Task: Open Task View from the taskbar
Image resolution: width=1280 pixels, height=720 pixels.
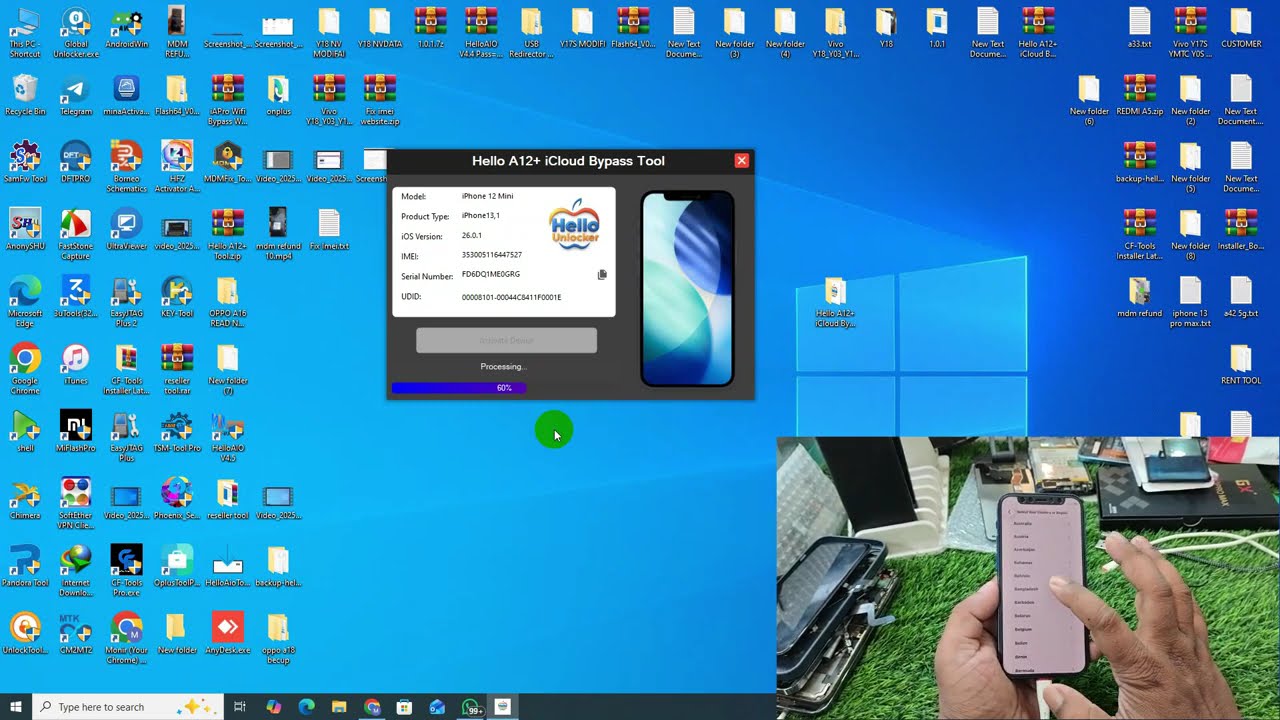Action: [240, 707]
